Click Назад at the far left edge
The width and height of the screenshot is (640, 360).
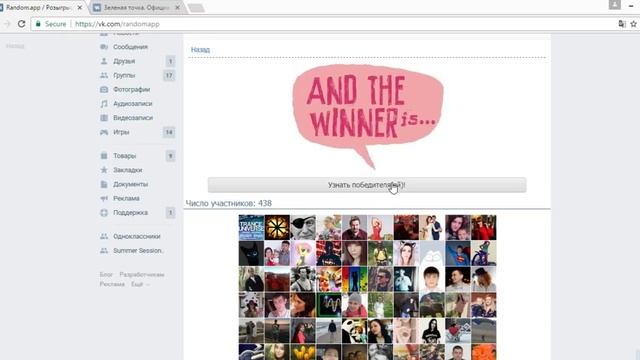click(x=15, y=46)
